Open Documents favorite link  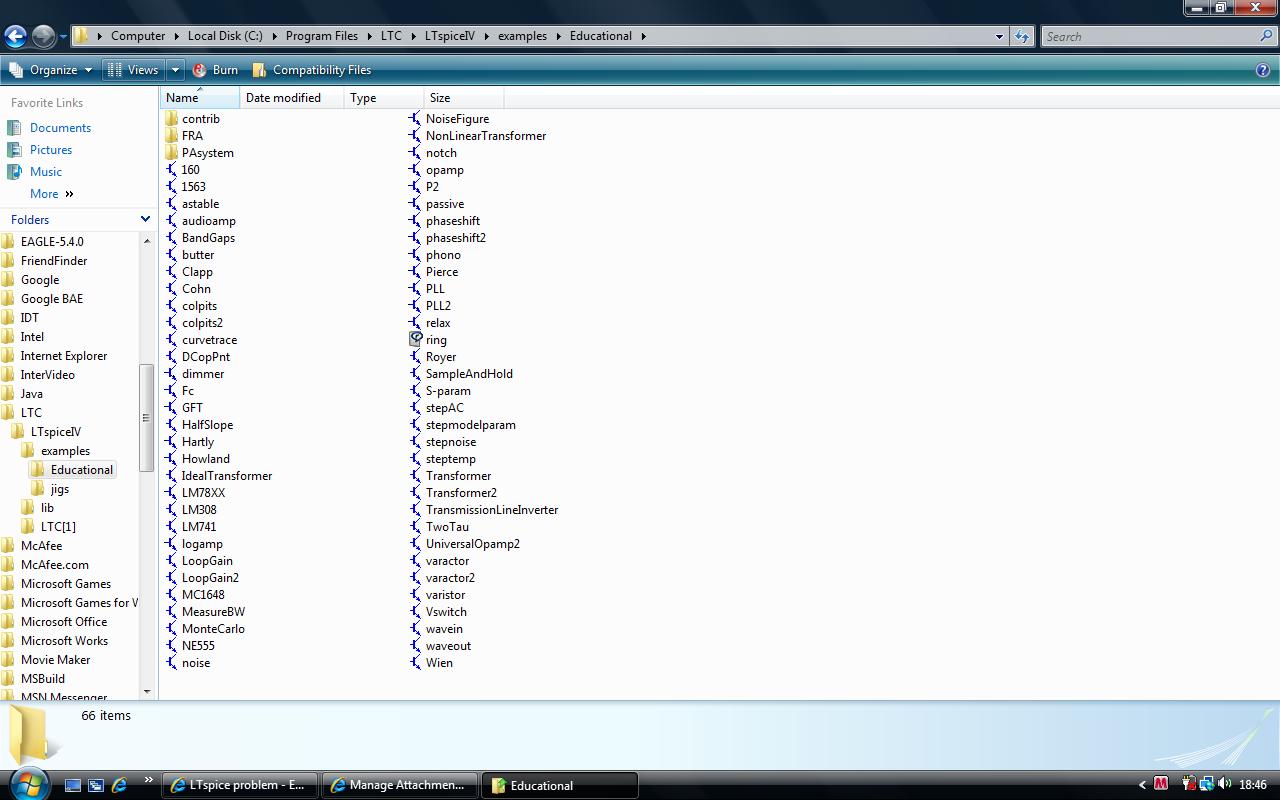coord(60,128)
